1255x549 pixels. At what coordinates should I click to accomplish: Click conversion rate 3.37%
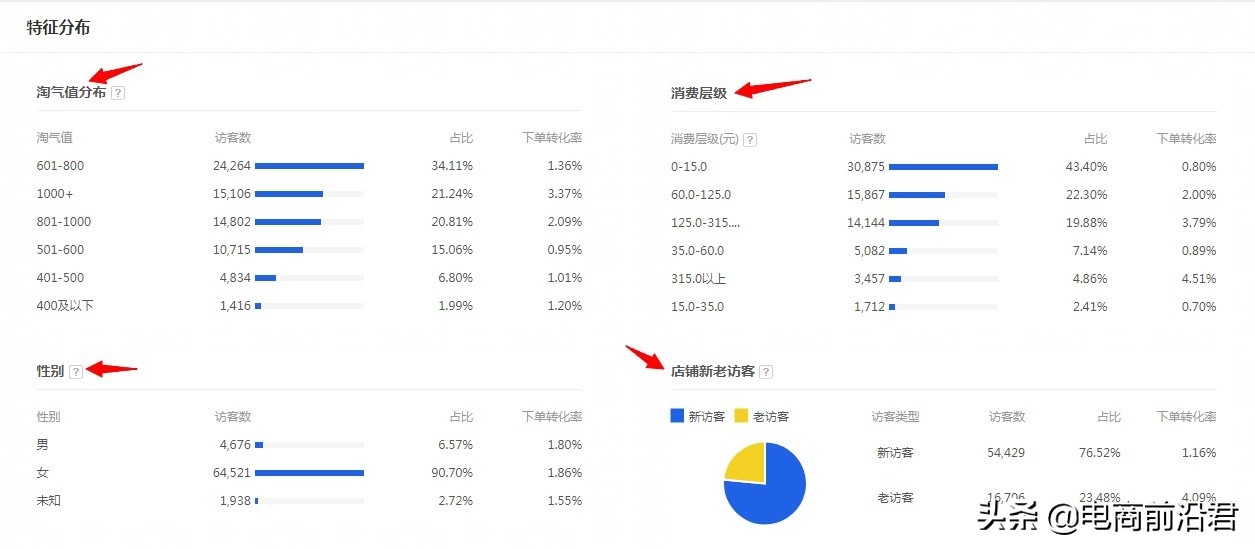564,194
